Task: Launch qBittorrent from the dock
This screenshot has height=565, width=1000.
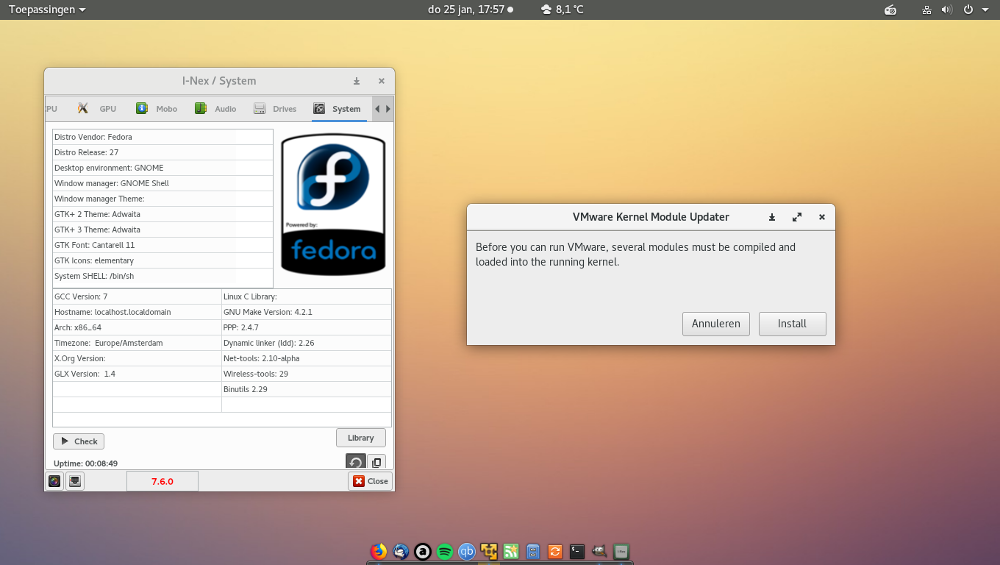Action: (467, 551)
